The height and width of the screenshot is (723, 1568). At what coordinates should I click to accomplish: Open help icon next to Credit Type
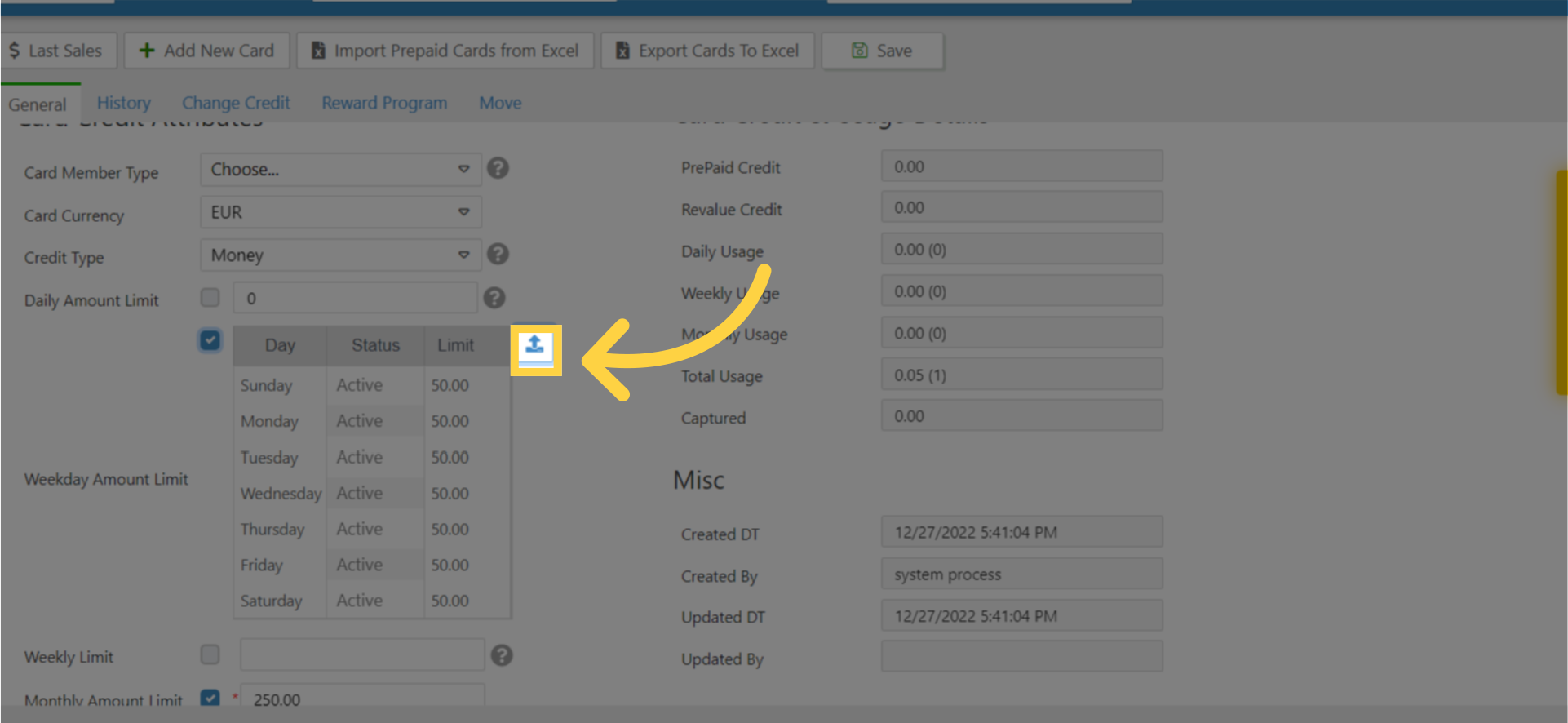click(x=498, y=254)
